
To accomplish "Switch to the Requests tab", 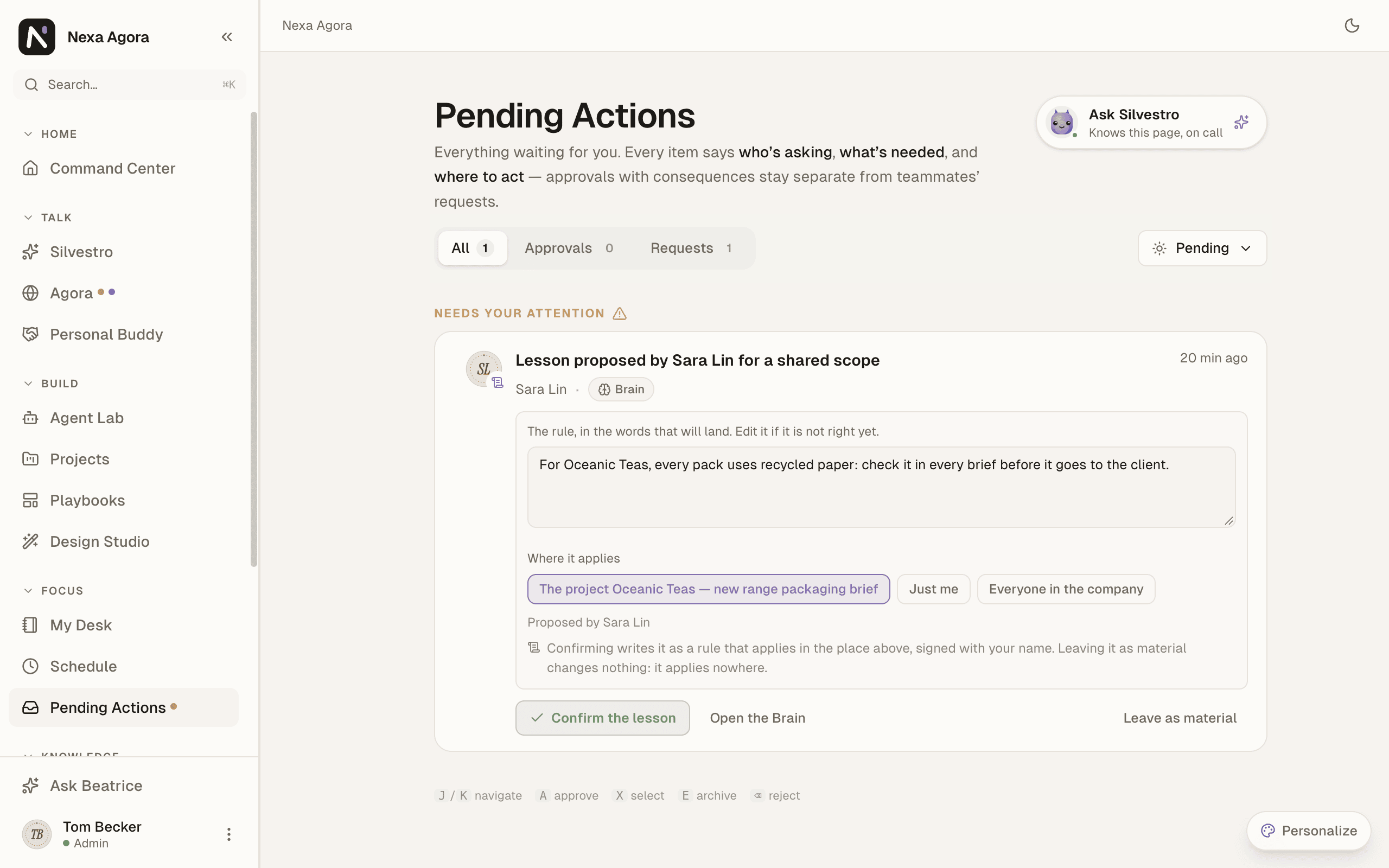I will click(691, 248).
